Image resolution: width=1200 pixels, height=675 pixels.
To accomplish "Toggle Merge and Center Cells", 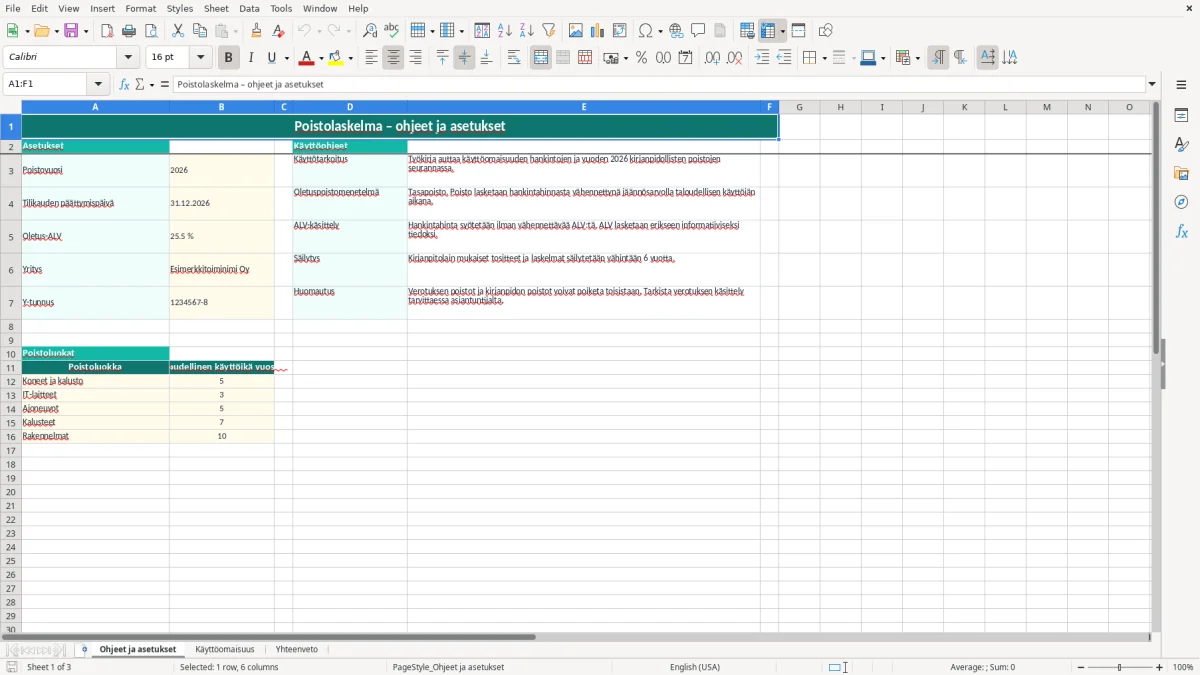I will pos(541,58).
